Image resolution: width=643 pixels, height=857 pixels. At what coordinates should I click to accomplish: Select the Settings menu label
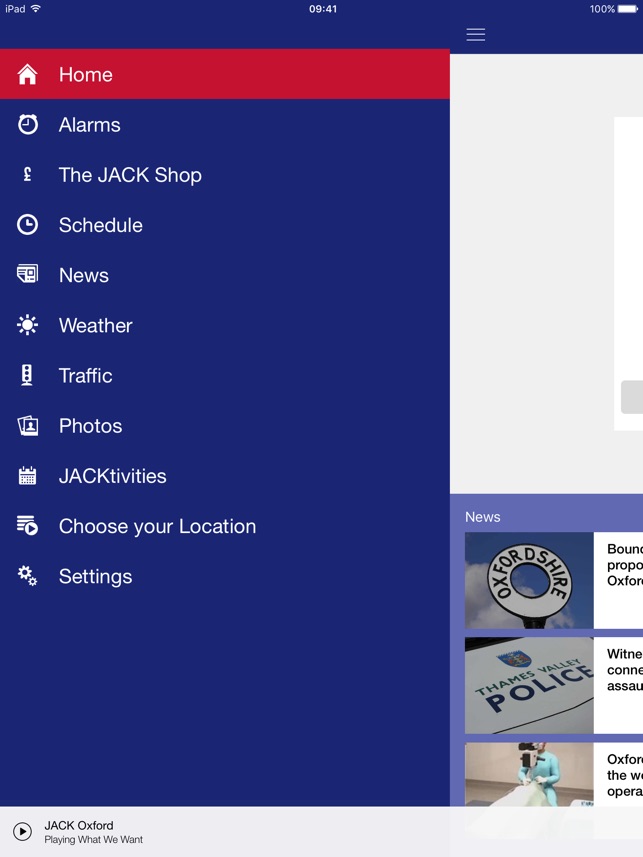95,577
